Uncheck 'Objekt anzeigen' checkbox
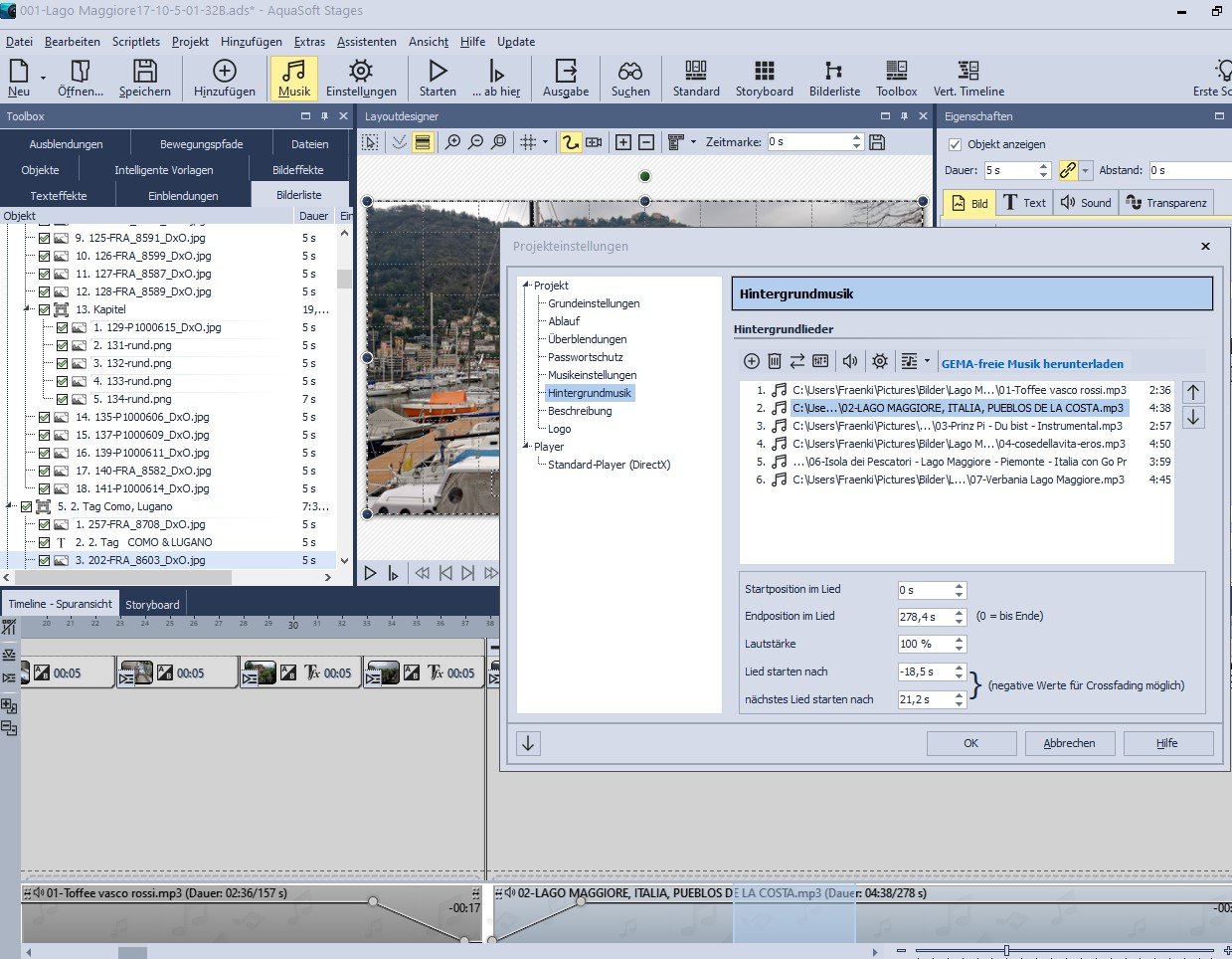This screenshot has width=1232, height=959. (956, 144)
